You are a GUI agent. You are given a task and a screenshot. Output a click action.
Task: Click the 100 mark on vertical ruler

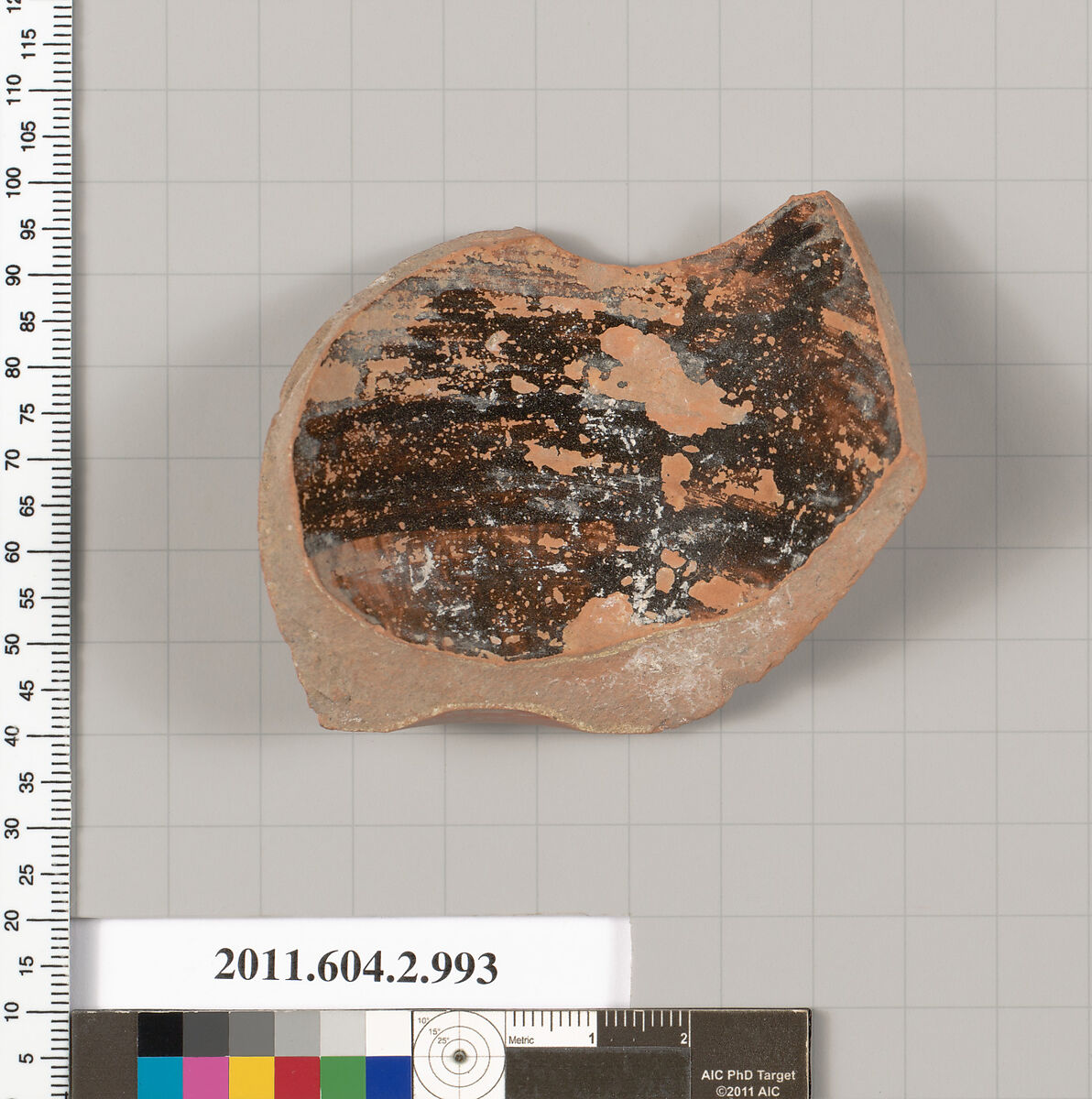coord(13,182)
